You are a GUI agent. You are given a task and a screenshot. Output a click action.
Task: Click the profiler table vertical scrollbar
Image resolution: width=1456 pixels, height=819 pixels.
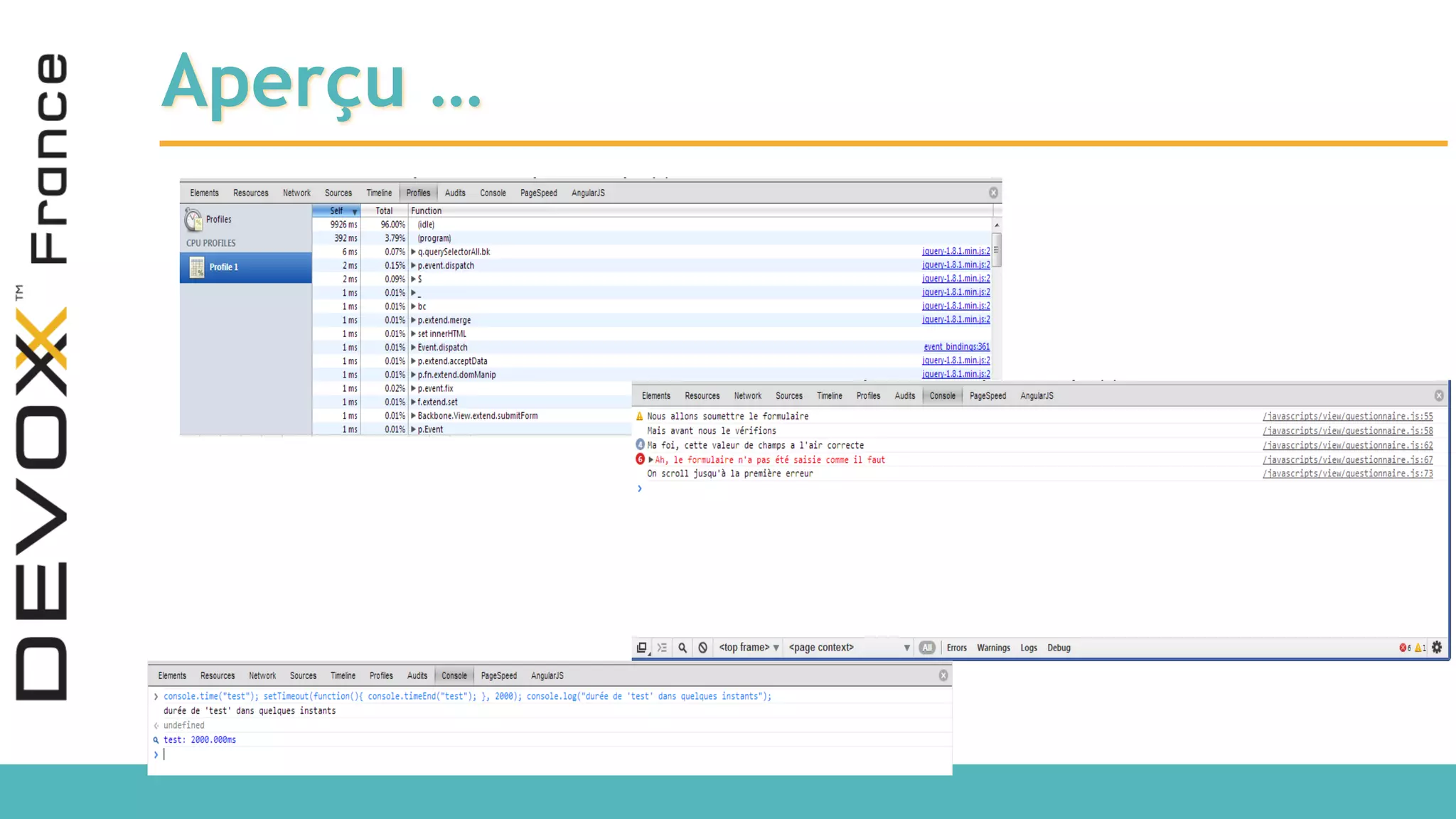point(997,250)
